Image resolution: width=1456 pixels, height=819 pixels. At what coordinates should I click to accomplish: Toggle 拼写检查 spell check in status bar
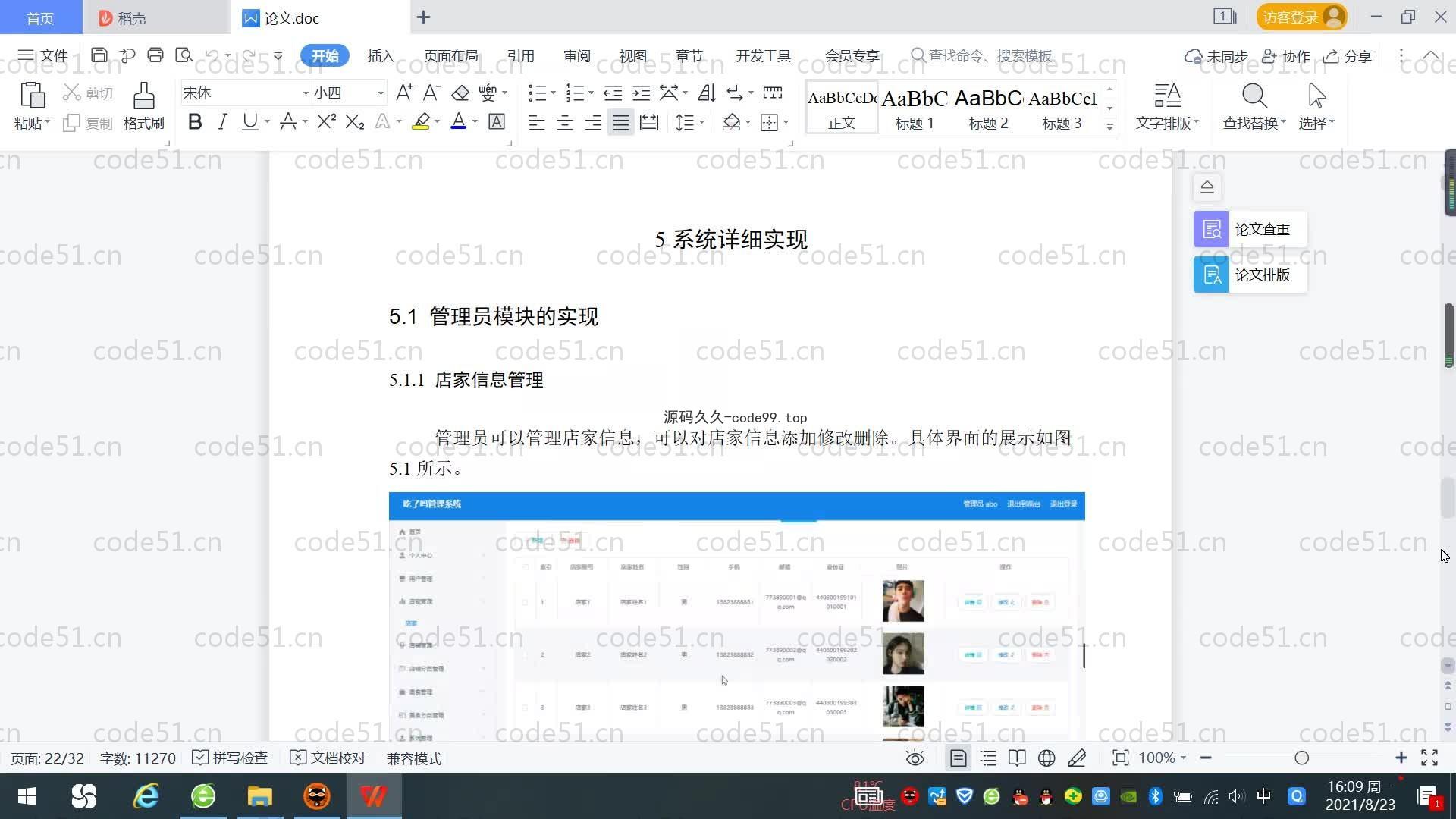tap(230, 758)
